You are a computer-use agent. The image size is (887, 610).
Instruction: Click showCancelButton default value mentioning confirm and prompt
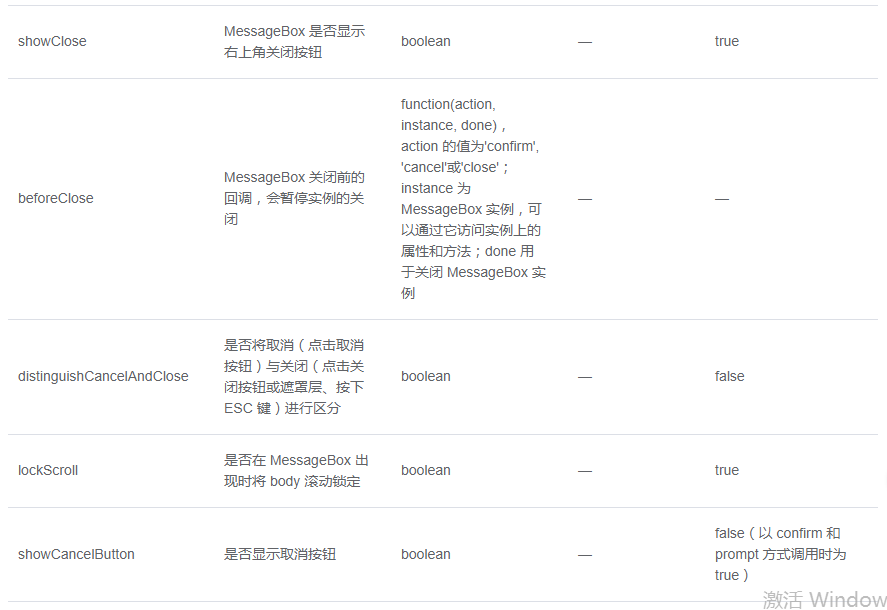(x=780, y=554)
